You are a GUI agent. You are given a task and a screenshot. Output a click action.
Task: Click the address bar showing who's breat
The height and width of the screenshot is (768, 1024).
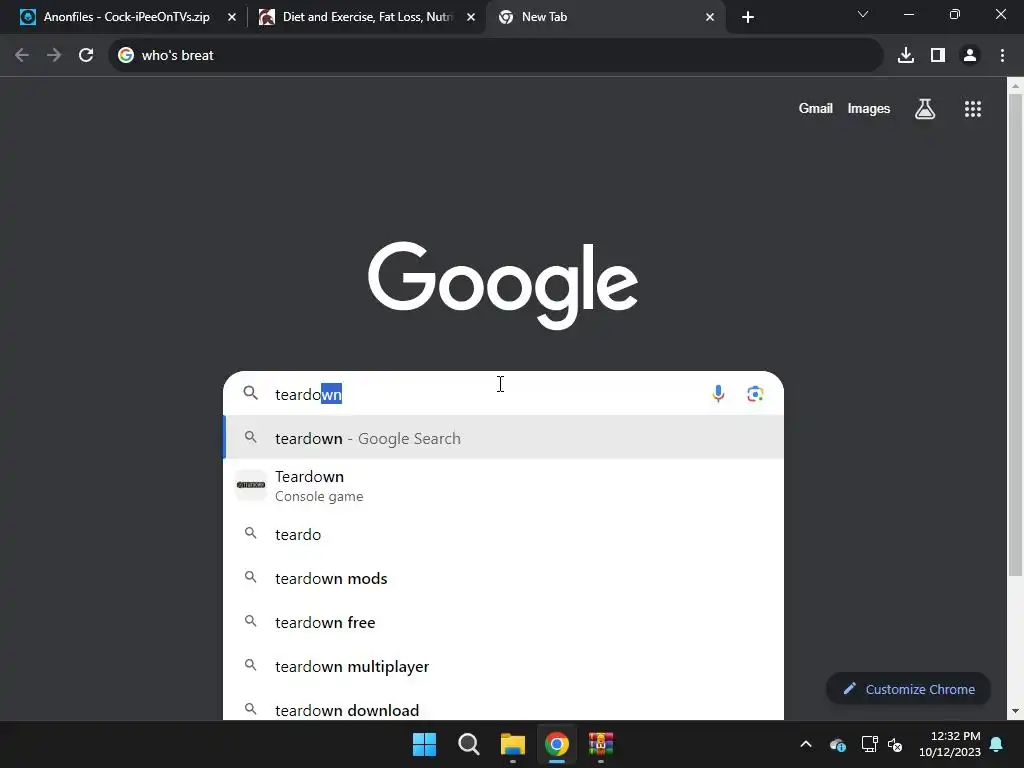pos(496,56)
